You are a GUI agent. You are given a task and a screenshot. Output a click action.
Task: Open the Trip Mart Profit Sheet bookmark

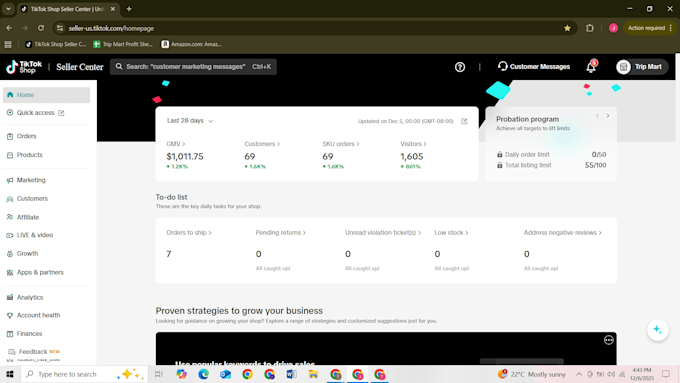tap(123, 44)
